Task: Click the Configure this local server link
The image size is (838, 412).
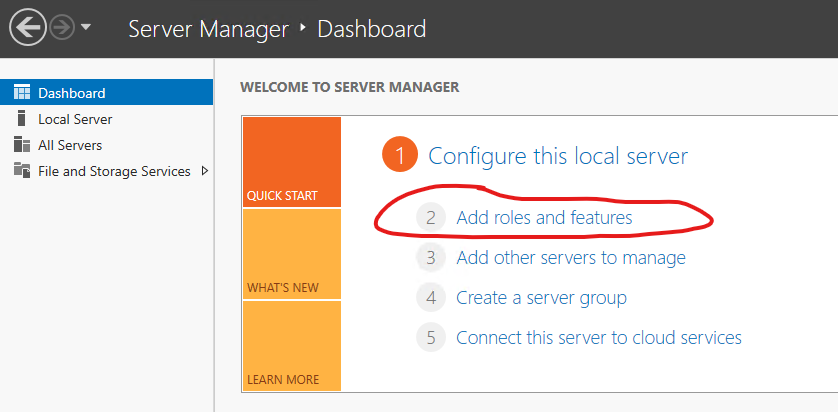Action: pos(558,156)
